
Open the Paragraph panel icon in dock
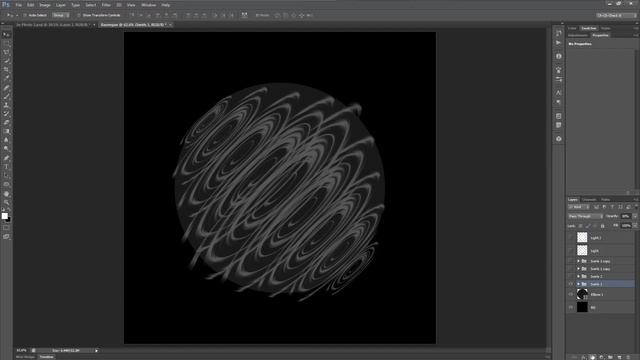(558, 102)
